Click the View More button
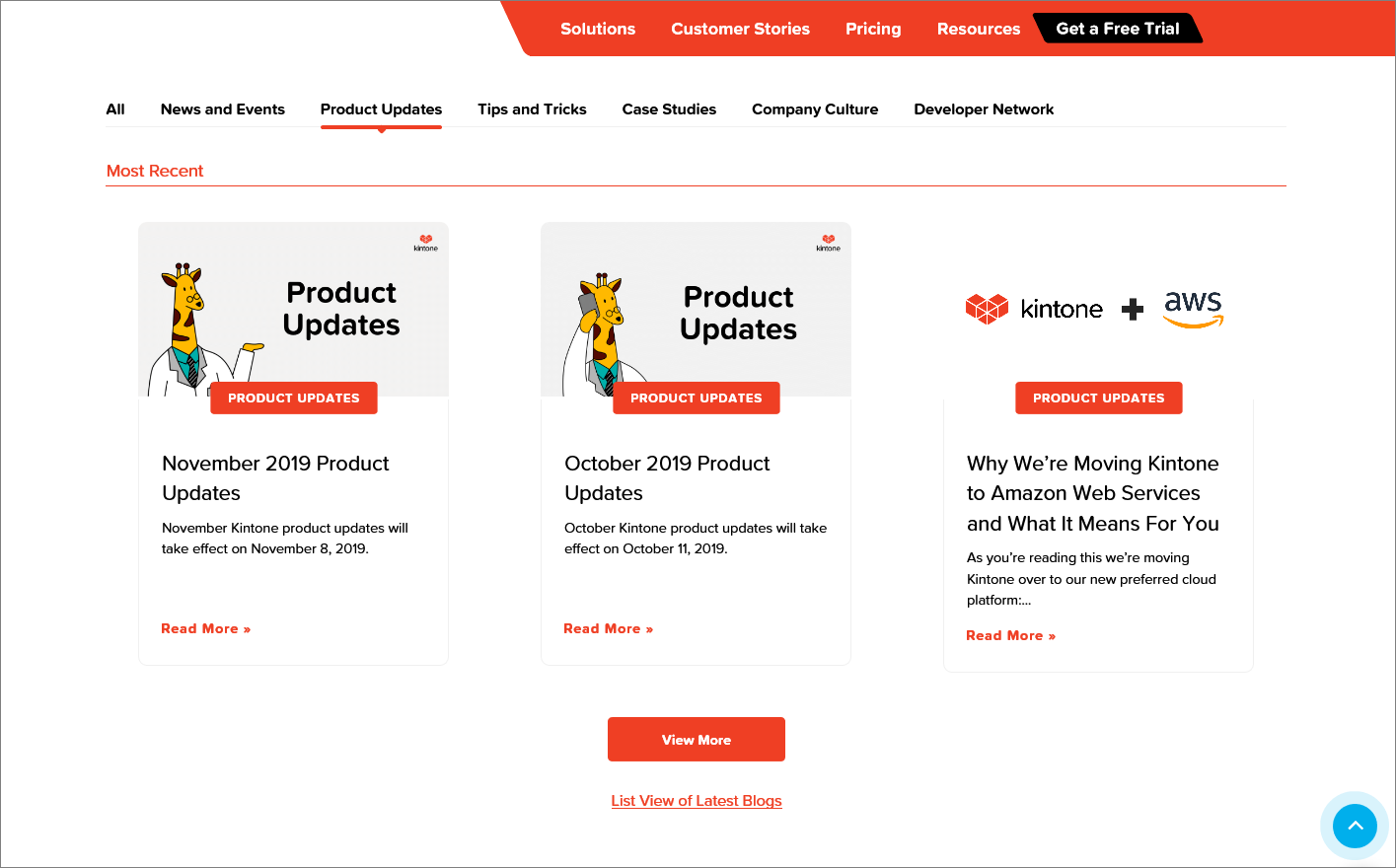1396x868 pixels. pyautogui.click(x=696, y=740)
